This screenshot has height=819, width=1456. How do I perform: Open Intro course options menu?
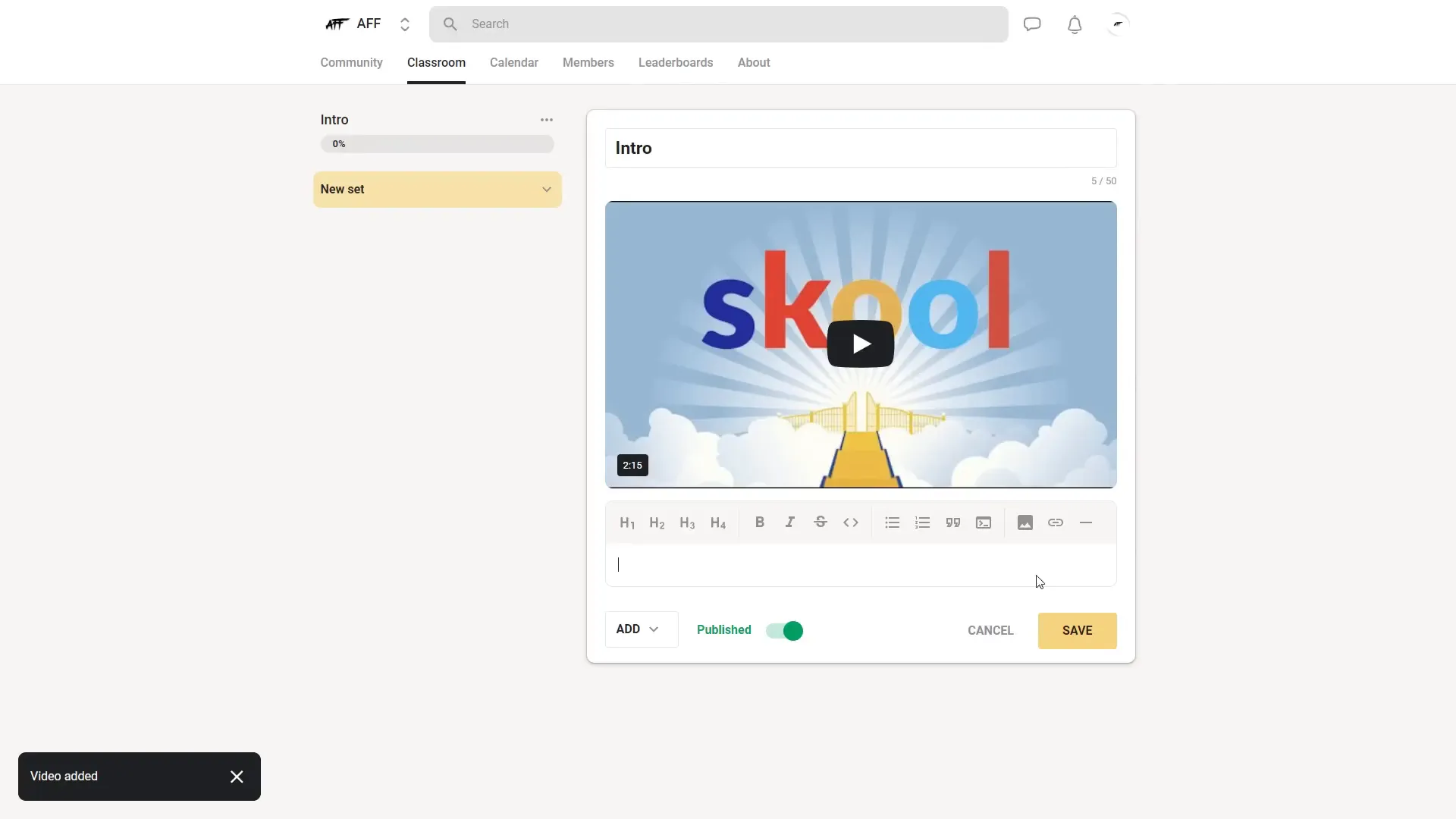point(547,120)
